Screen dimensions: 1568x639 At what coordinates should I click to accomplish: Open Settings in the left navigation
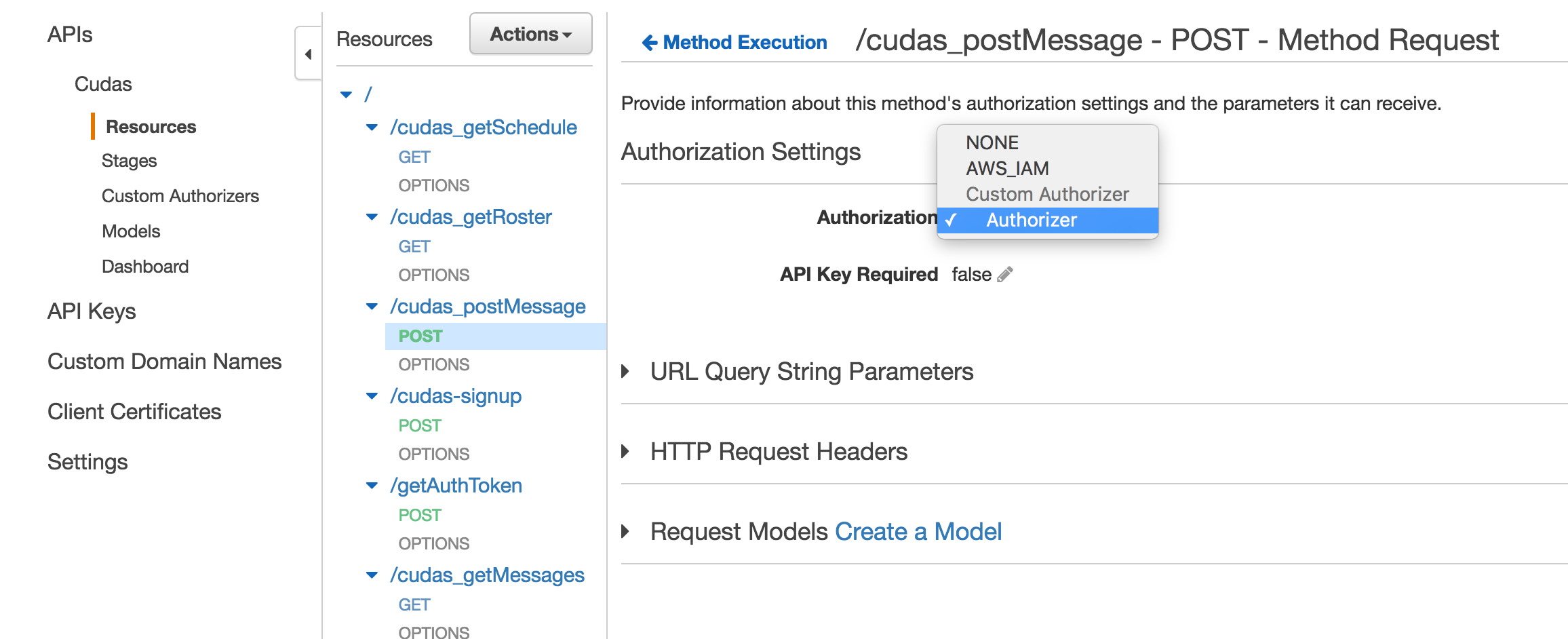87,462
